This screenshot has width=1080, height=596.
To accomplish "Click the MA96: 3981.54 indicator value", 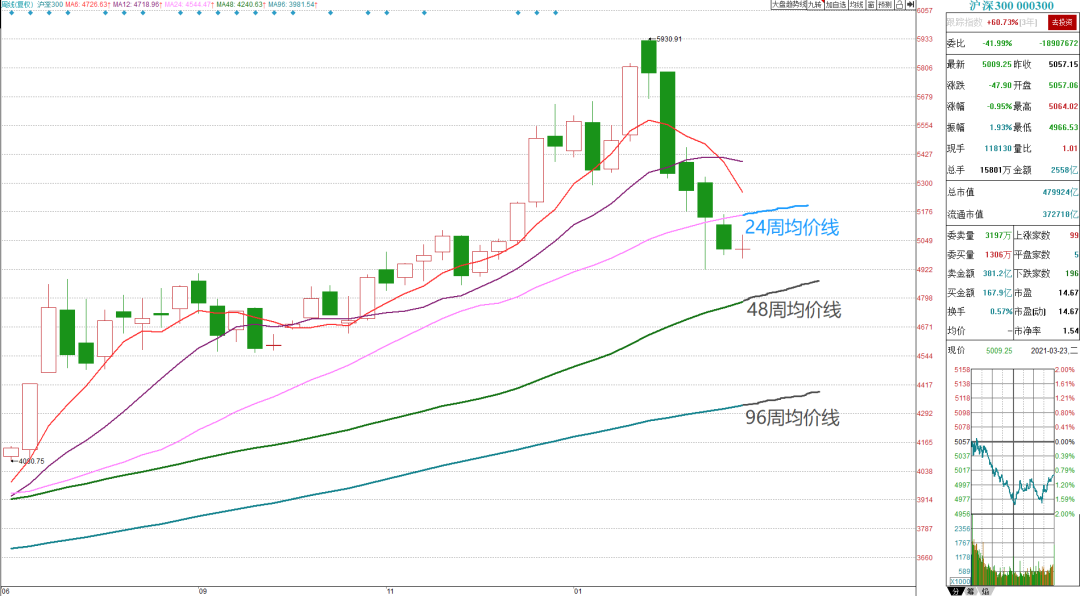I will point(291,4).
